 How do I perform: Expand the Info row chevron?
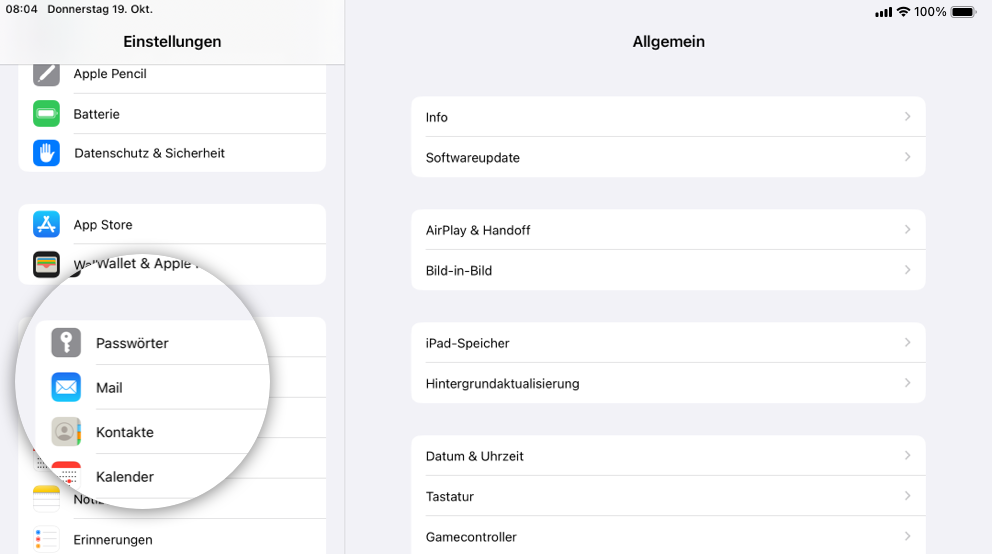click(x=907, y=116)
